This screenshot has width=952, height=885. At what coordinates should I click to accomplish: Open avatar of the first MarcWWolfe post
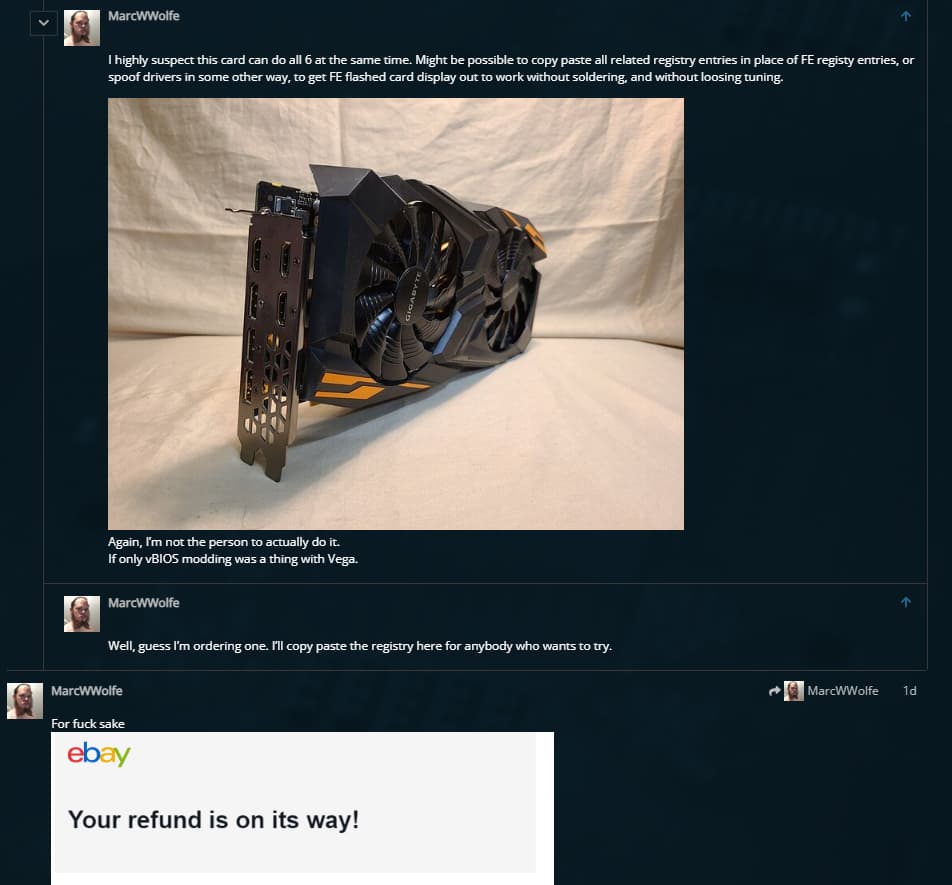82,28
